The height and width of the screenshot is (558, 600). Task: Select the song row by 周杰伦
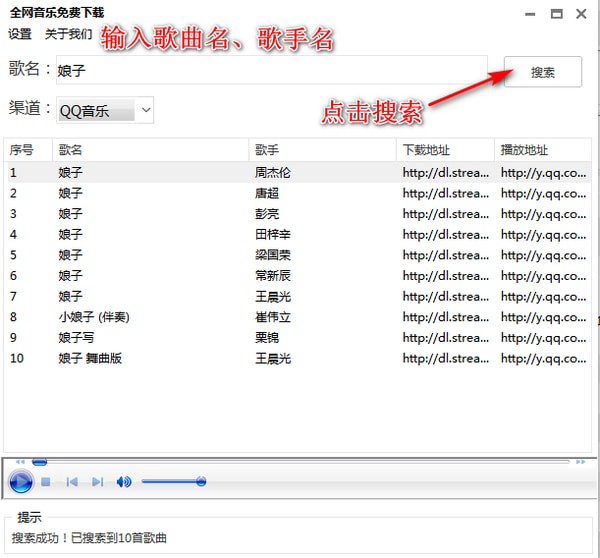[272, 172]
